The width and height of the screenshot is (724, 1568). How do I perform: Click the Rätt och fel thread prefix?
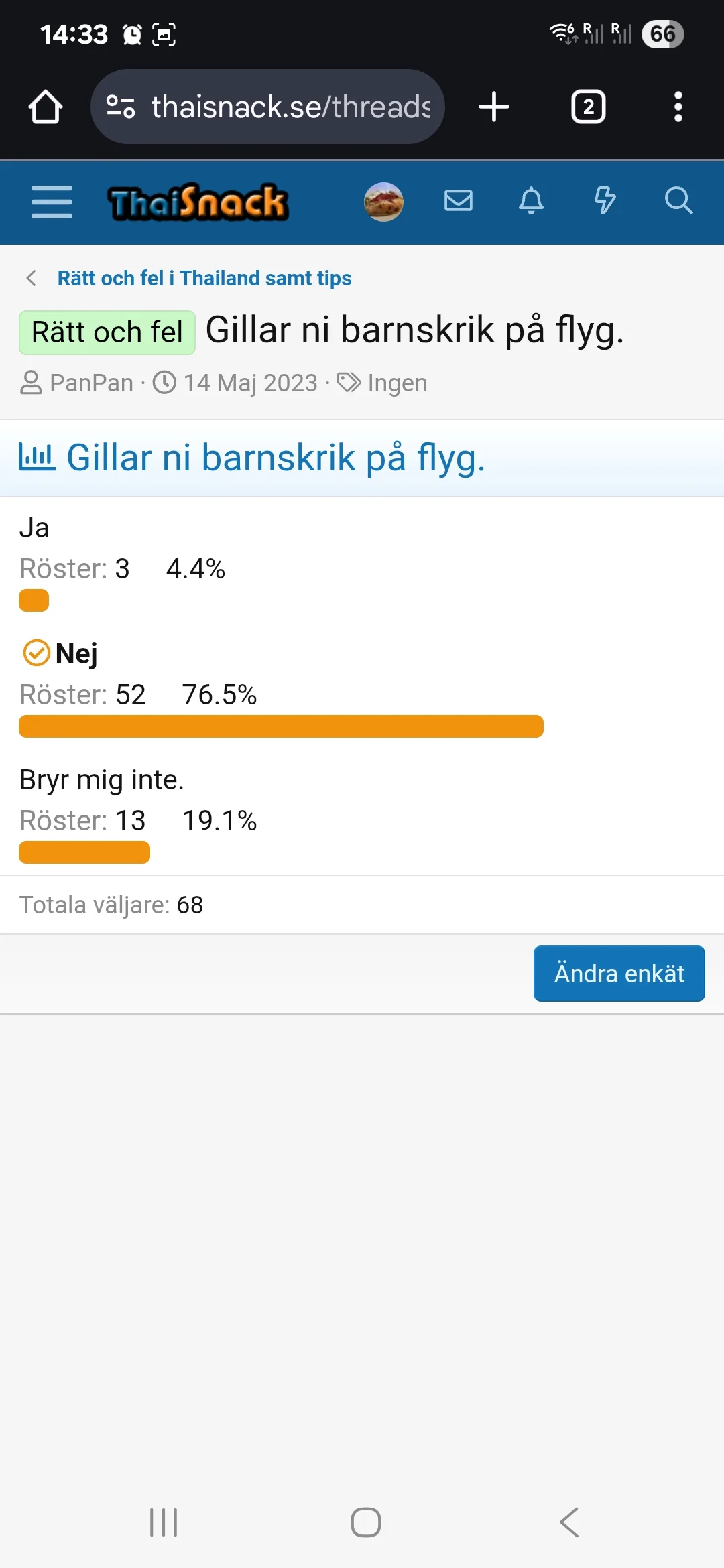coord(107,332)
